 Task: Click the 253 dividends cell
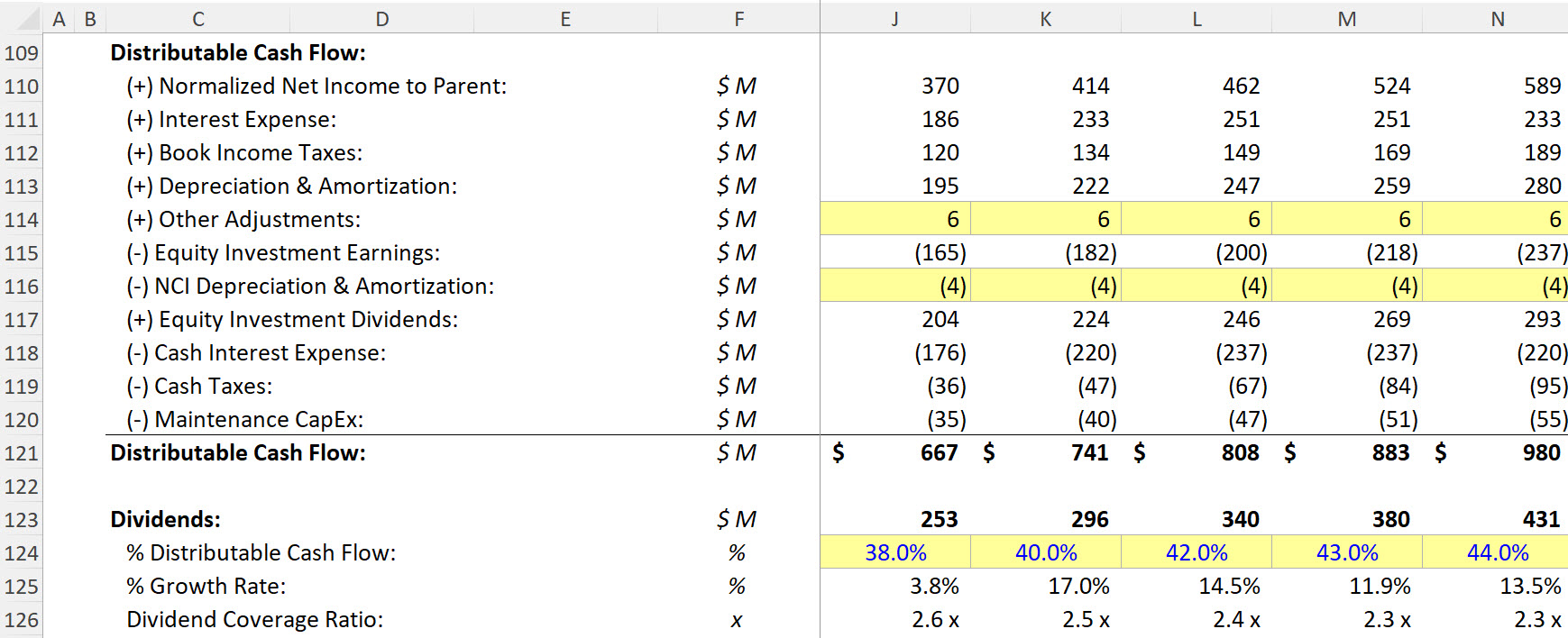point(895,520)
